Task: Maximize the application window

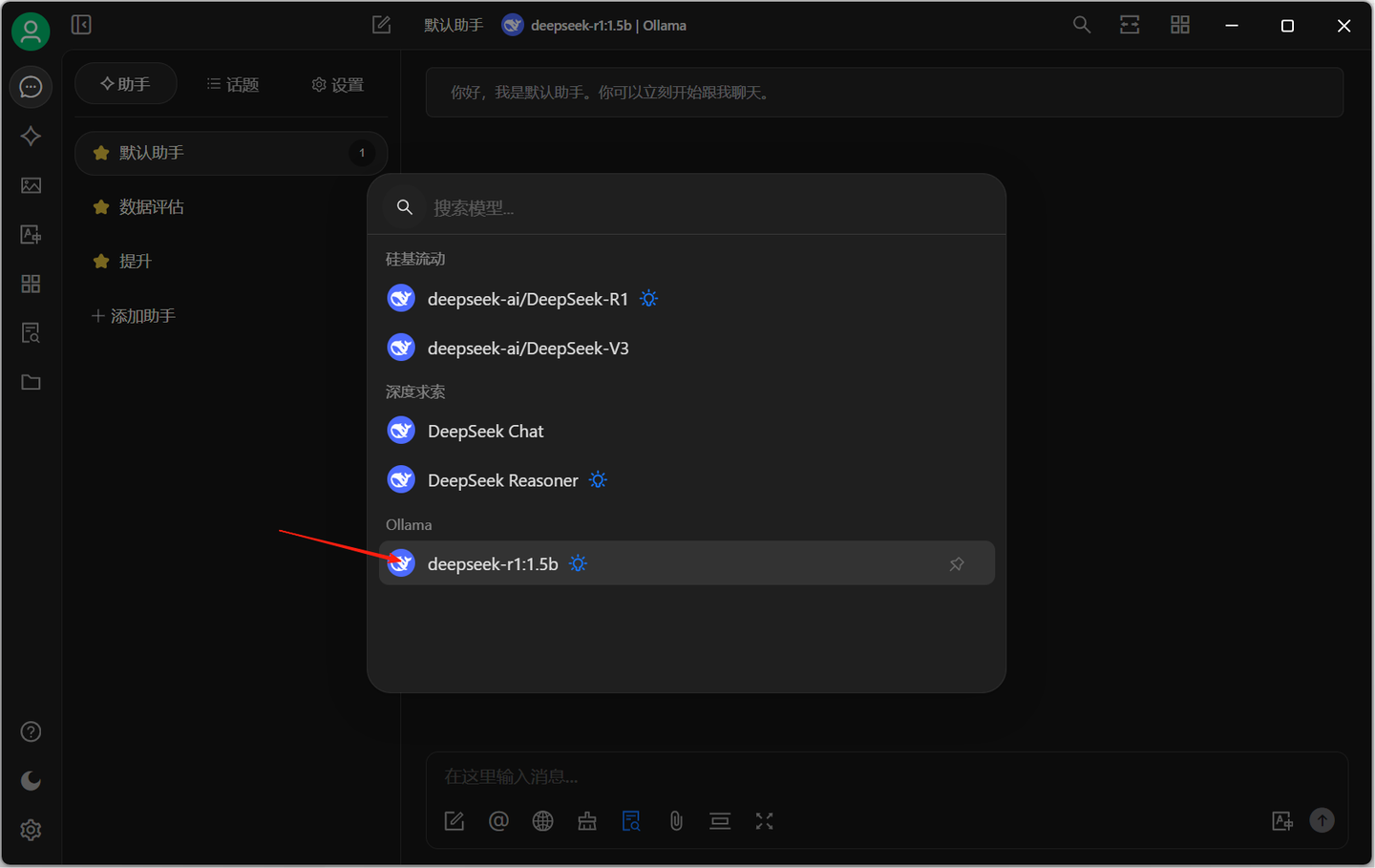Action: [x=1287, y=26]
